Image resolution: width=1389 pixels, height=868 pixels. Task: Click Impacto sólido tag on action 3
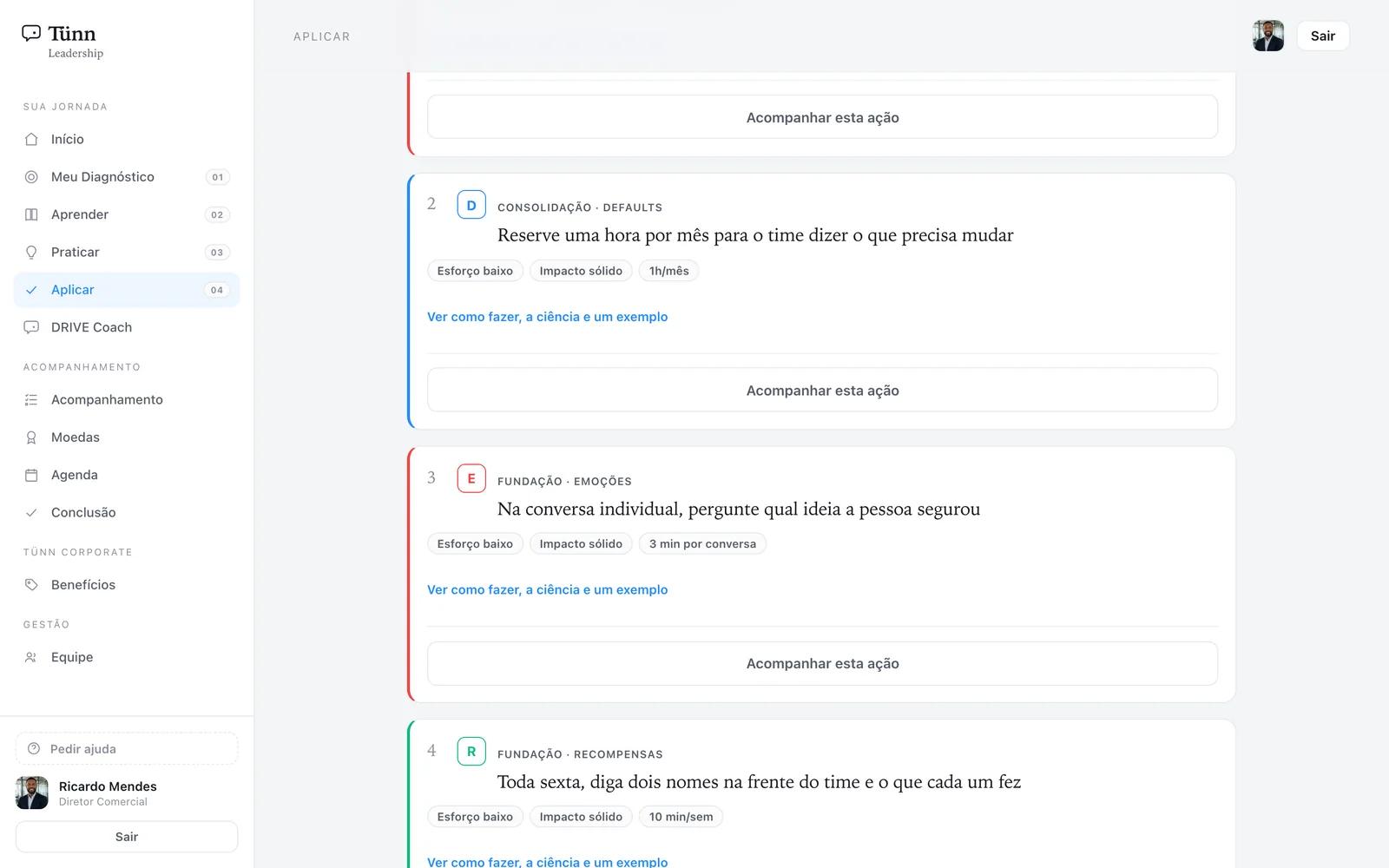coord(581,544)
